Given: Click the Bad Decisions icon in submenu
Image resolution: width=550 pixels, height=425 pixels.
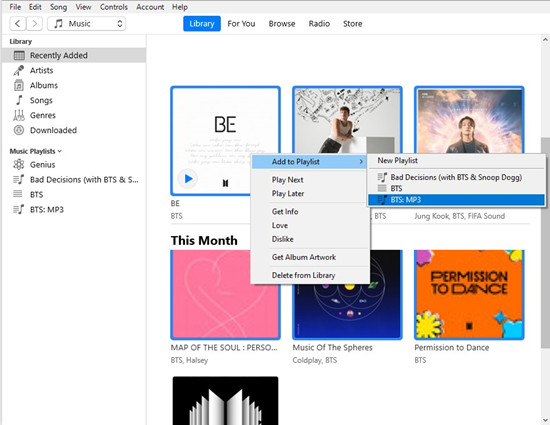Looking at the screenshot, I should tap(382, 177).
